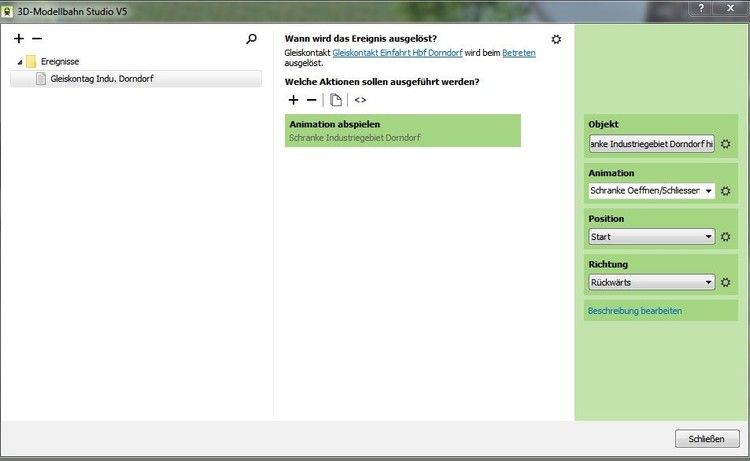750x461 pixels.
Task: Click the gear next to the Objekt field
Action: [726, 143]
